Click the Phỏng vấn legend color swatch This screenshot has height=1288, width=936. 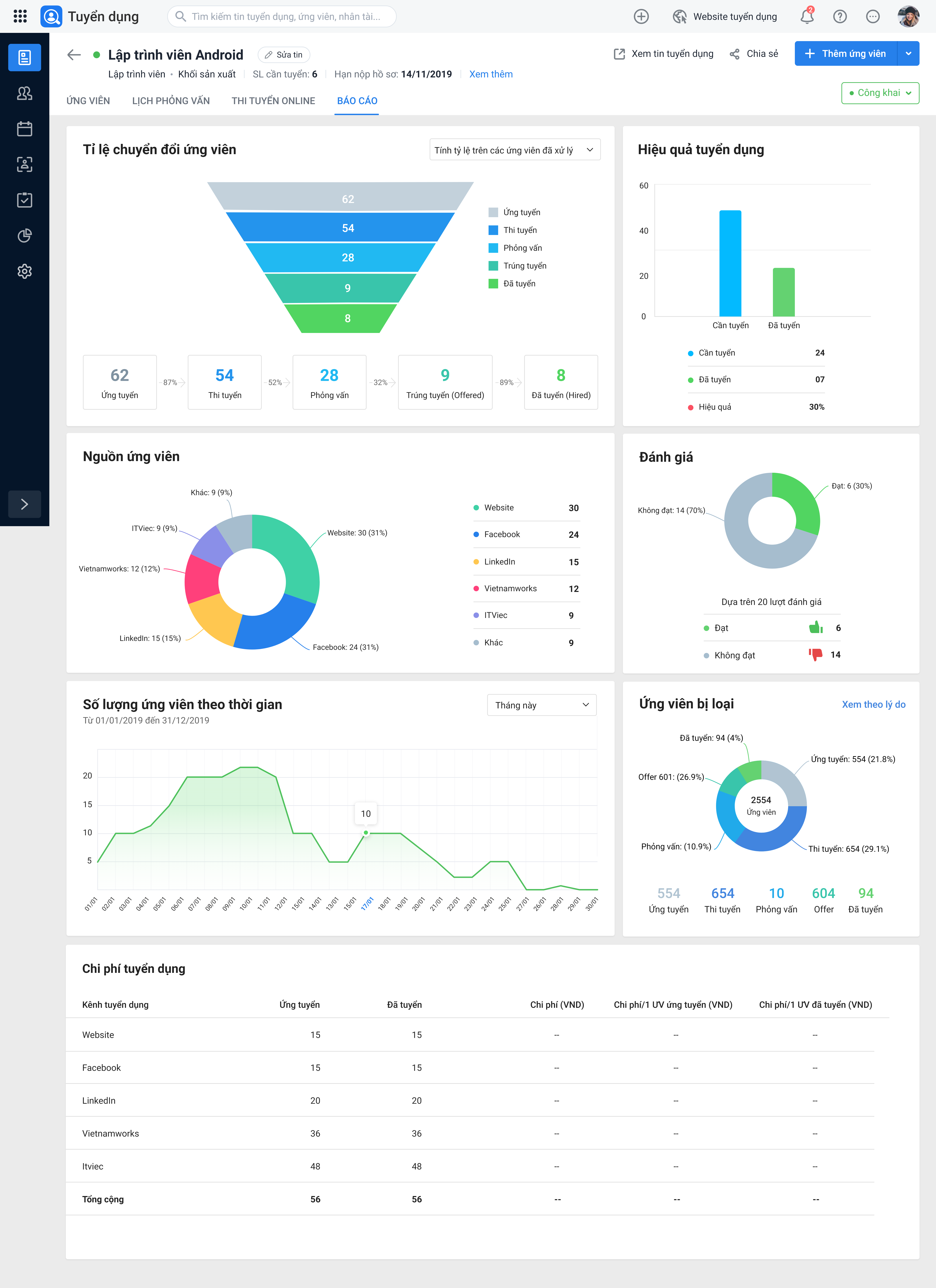click(493, 248)
